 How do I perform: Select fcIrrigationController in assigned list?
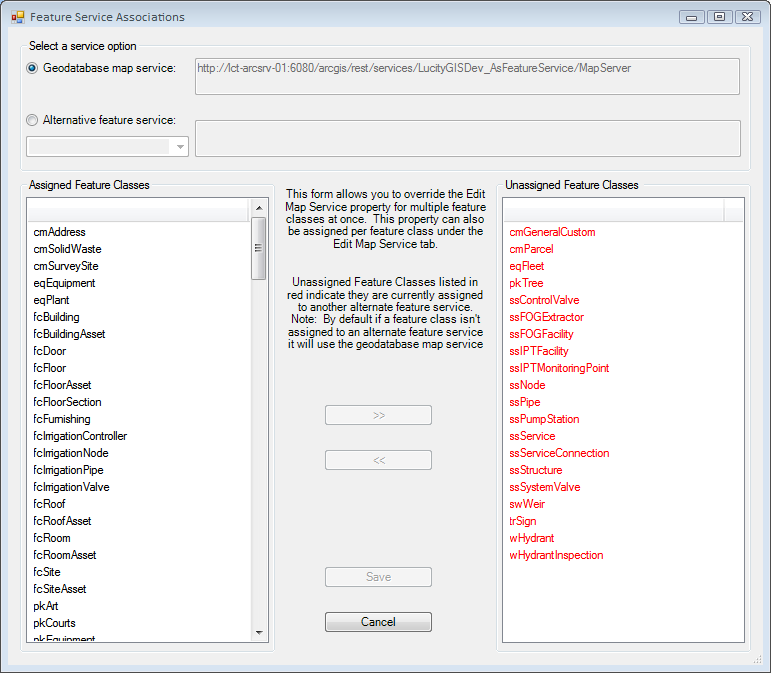[80, 436]
